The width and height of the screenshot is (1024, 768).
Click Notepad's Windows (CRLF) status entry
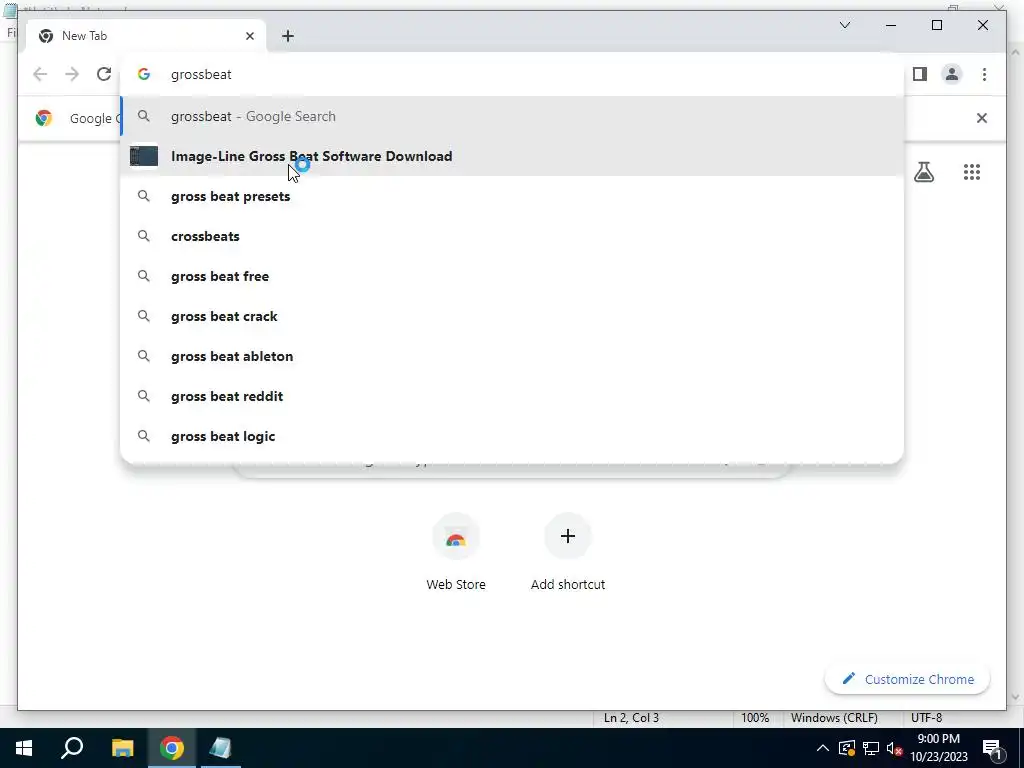[x=834, y=718]
